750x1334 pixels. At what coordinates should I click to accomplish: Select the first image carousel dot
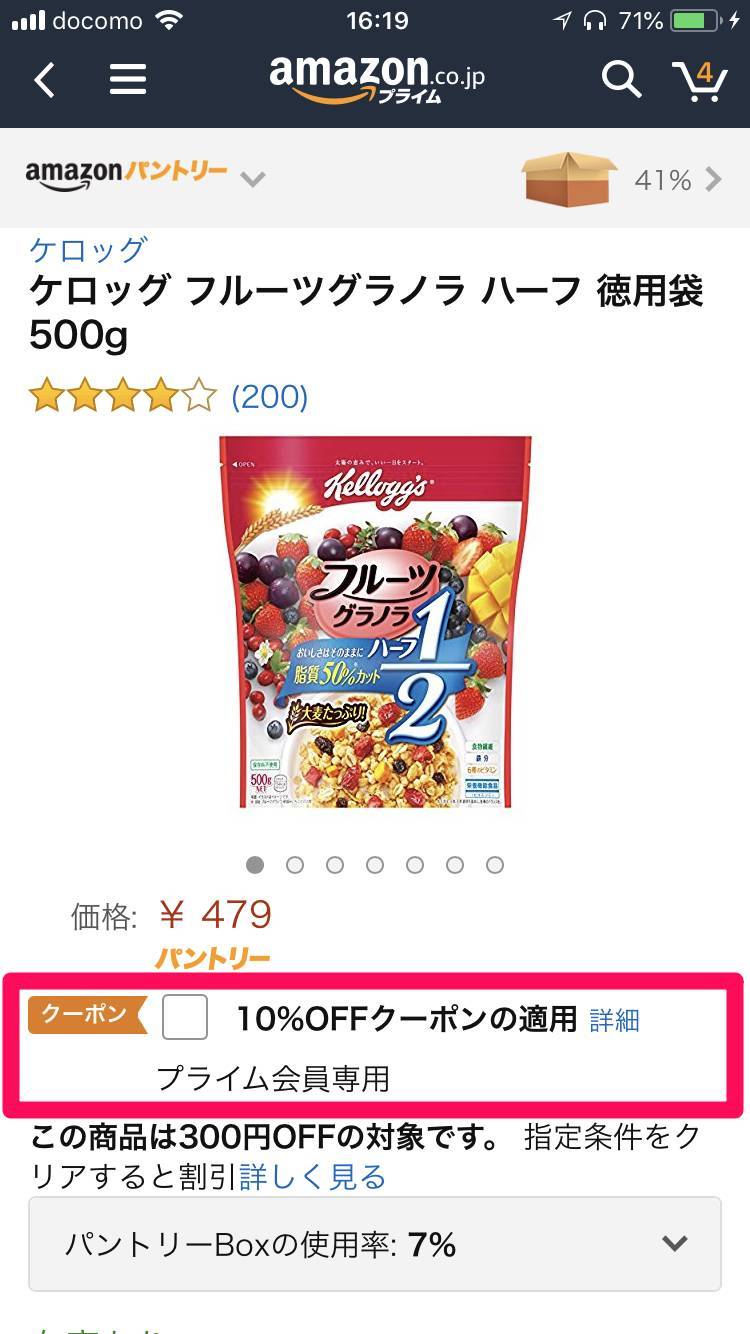pos(255,864)
